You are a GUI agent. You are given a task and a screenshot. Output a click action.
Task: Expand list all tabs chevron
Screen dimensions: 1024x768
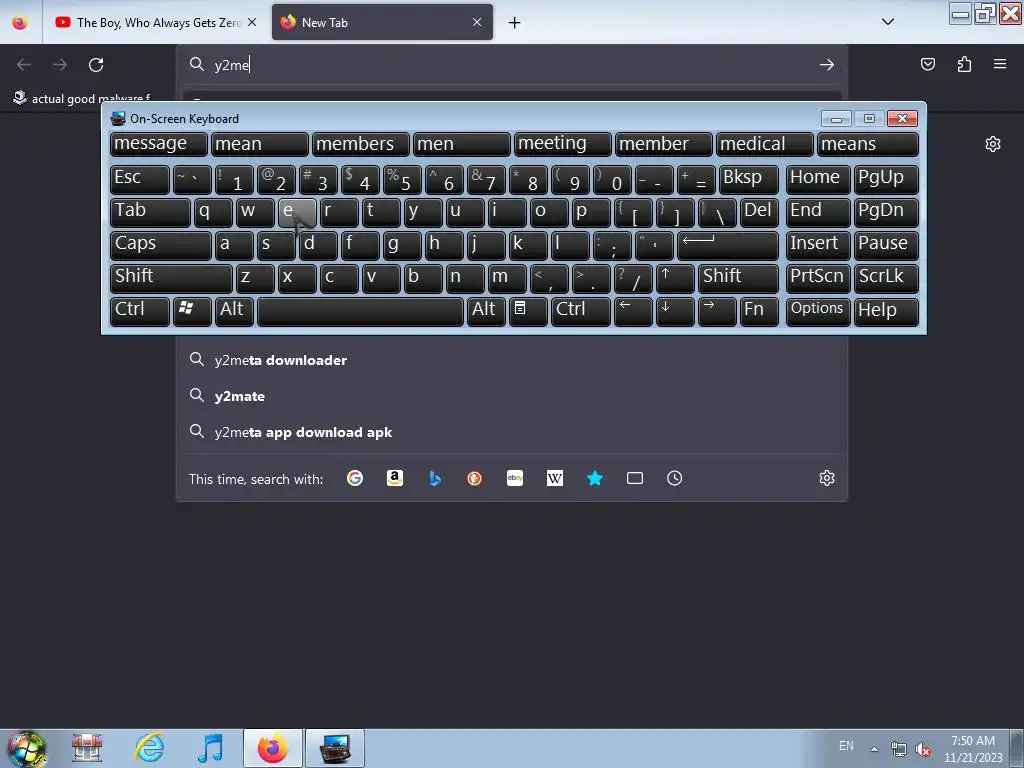pyautogui.click(x=888, y=22)
